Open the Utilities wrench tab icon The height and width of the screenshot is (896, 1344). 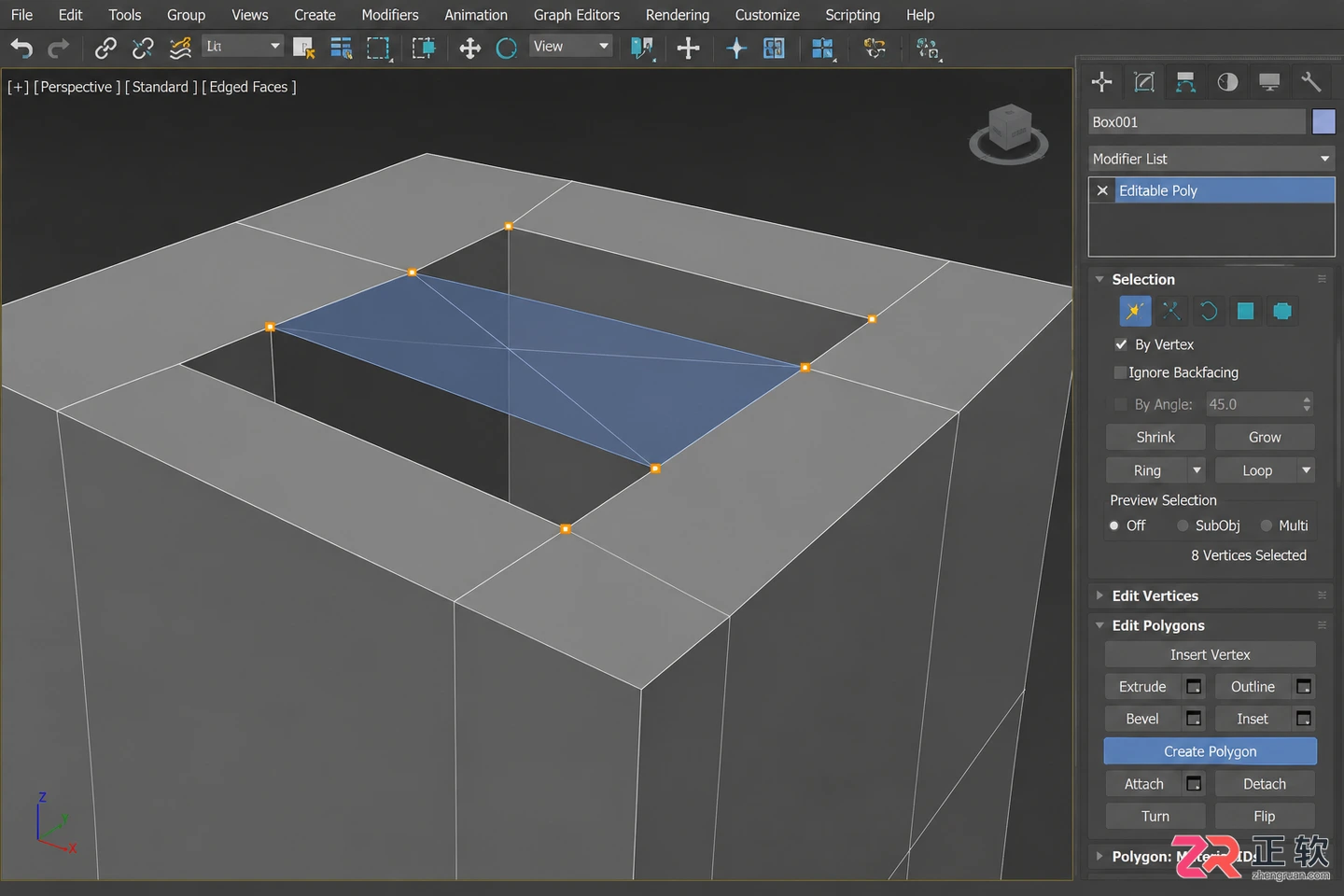click(x=1311, y=82)
